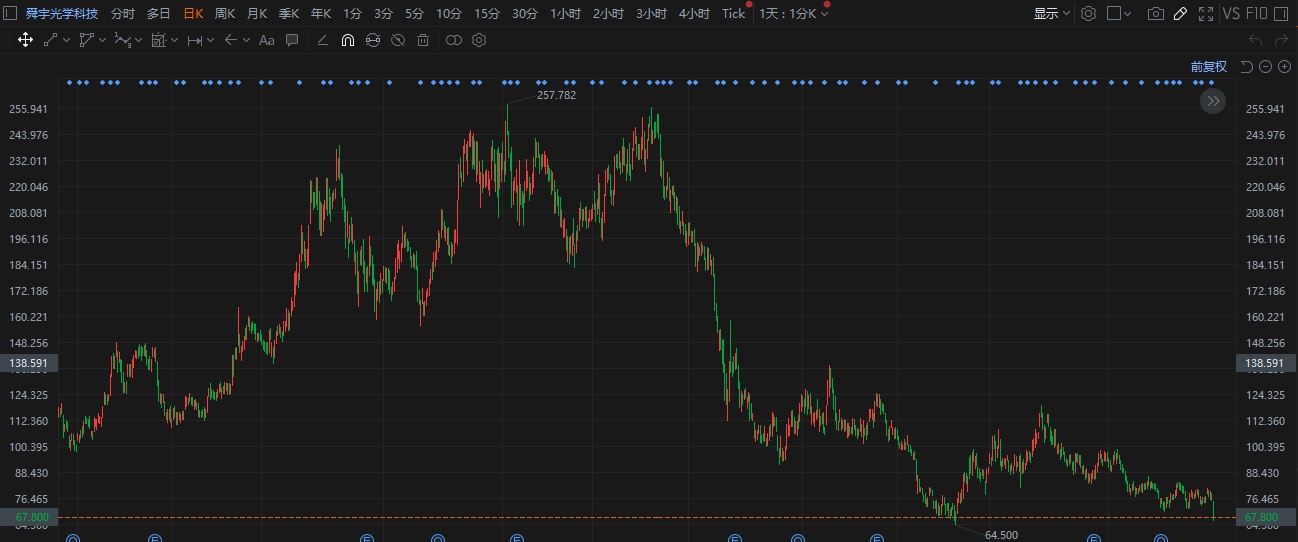Enter fullscreen chart mode
The width and height of the screenshot is (1298, 542).
1205,14
